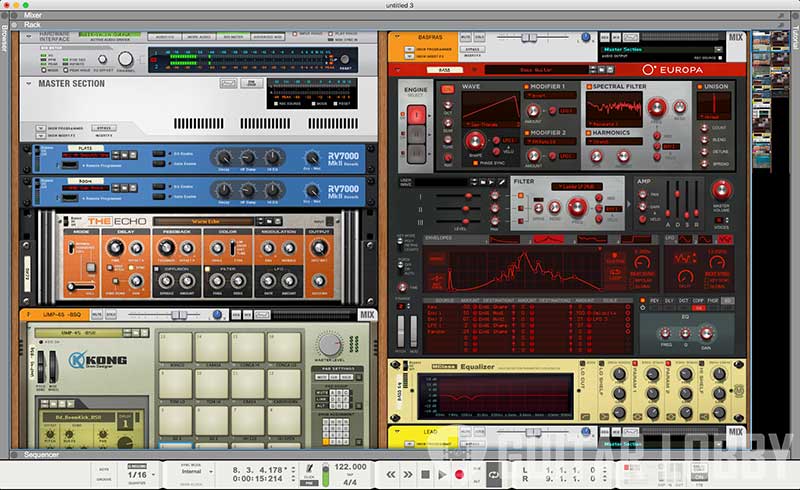Open Spectral Filter type dropdown
Viewport: 800px width, 490px height.
click(614, 124)
